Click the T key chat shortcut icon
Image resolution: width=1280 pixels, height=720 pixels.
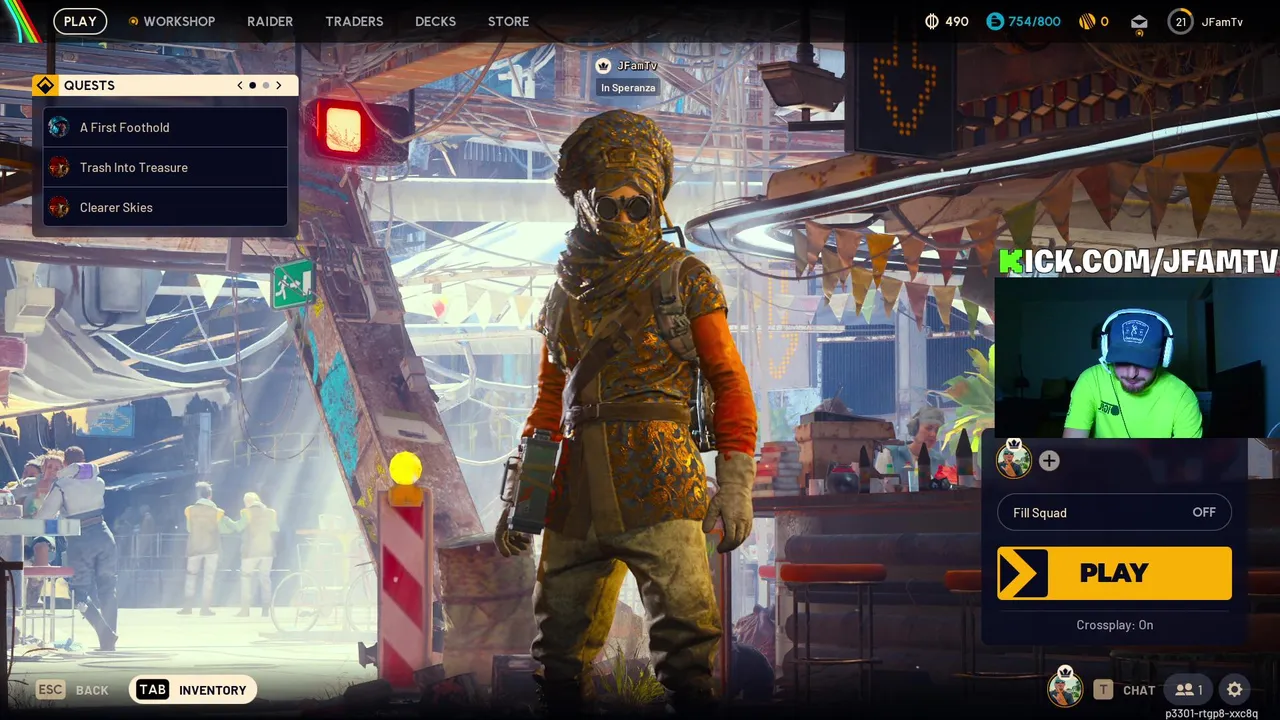point(1103,689)
